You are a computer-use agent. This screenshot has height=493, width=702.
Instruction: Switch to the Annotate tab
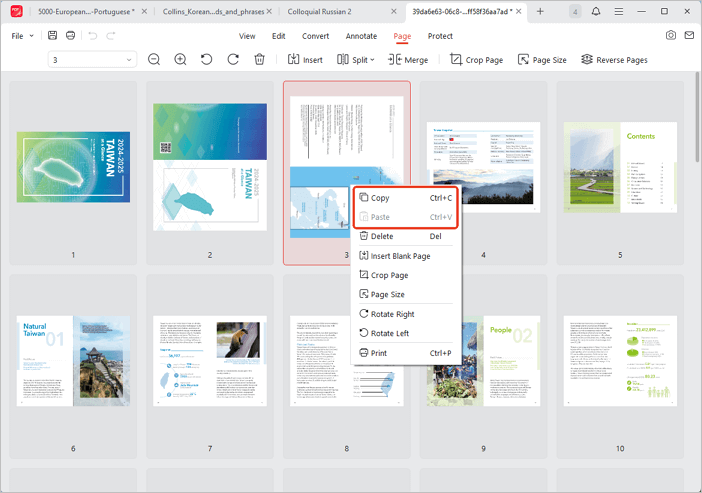point(361,36)
